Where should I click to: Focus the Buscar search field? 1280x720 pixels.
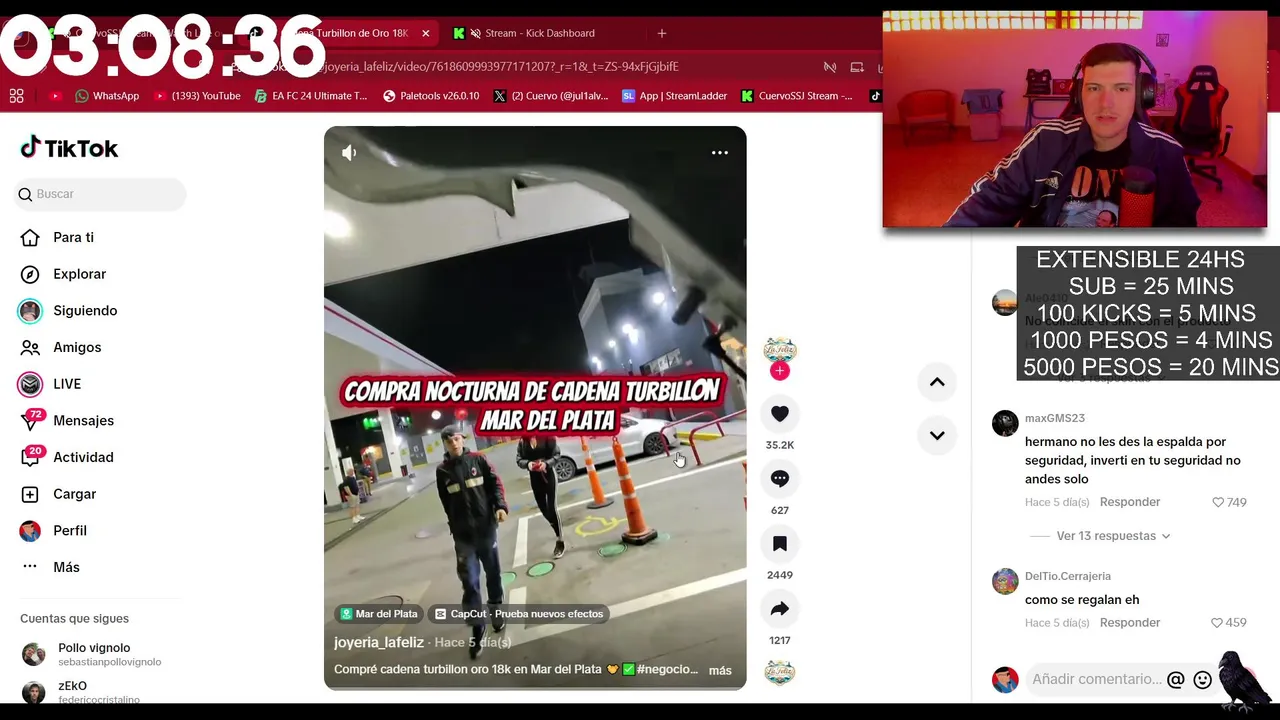[x=100, y=194]
